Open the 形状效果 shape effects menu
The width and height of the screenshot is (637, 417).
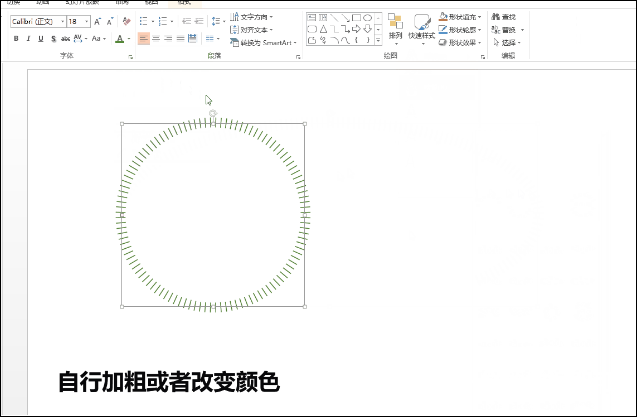point(460,42)
